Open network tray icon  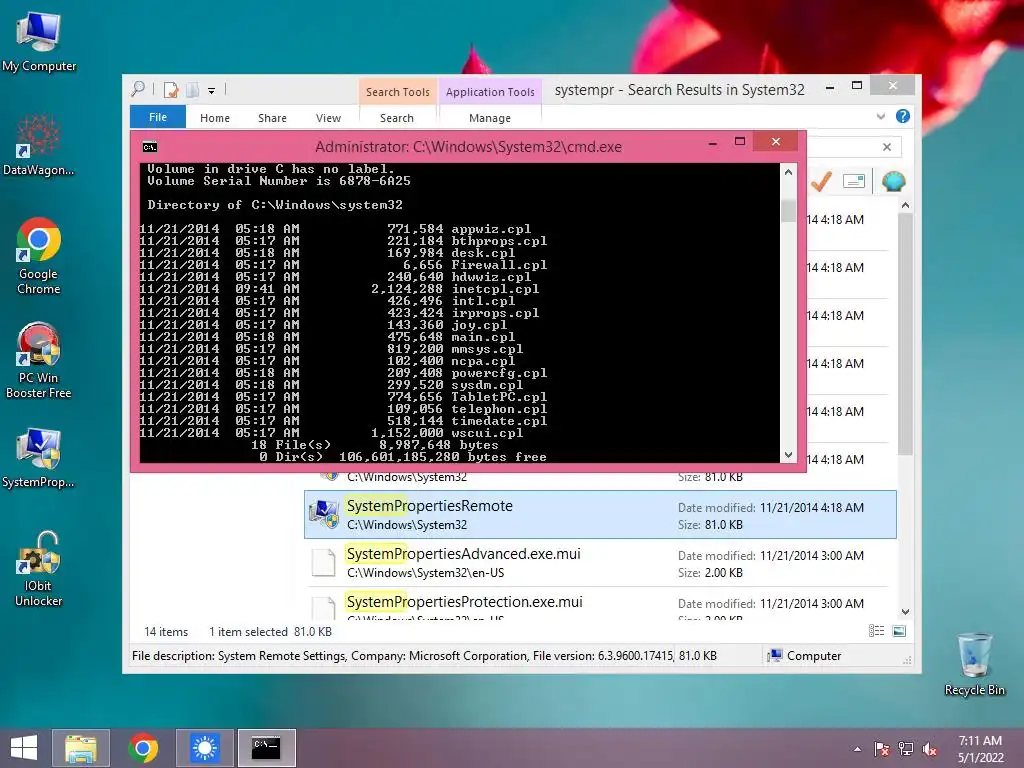(906, 749)
